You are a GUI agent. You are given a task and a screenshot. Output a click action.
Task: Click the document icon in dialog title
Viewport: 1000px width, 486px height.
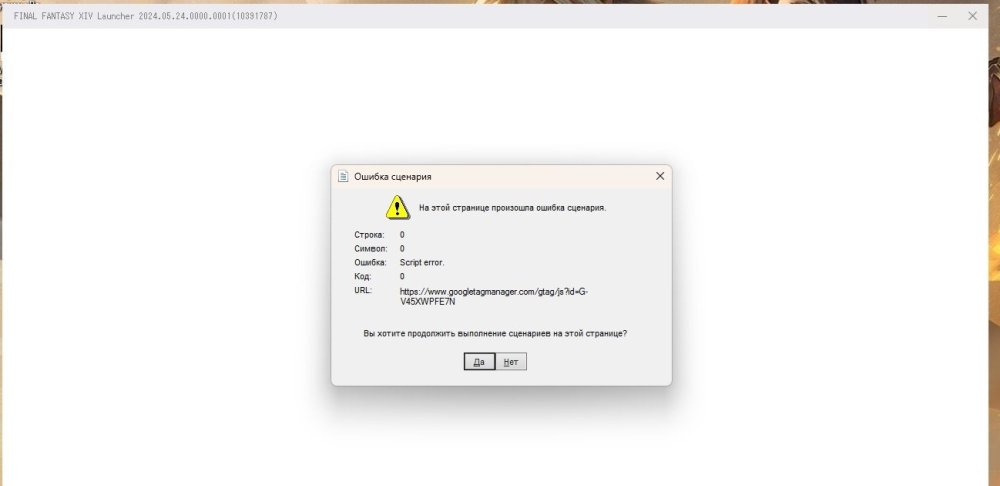[x=343, y=176]
